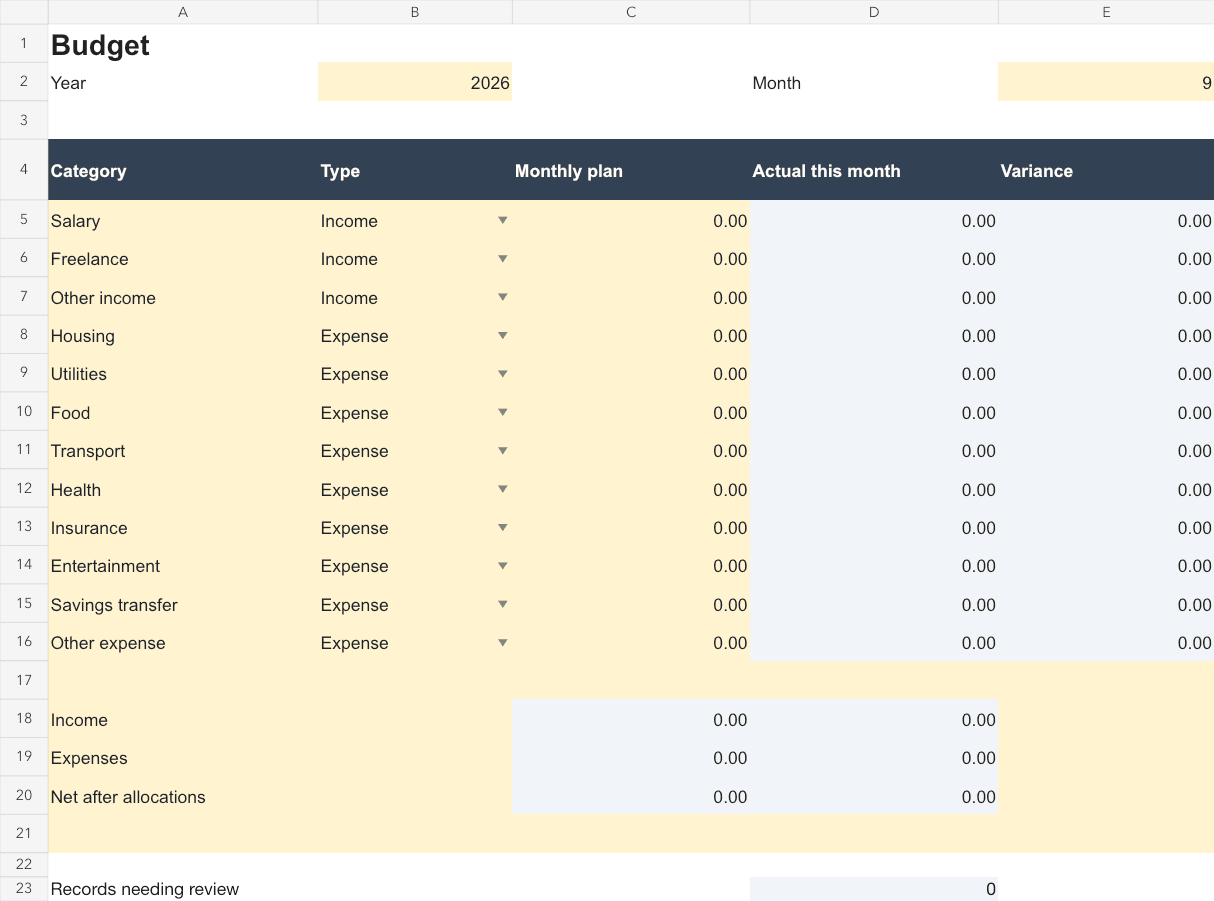Select the Expenses summary label cell
1214x901 pixels.
pyautogui.click(x=183, y=757)
